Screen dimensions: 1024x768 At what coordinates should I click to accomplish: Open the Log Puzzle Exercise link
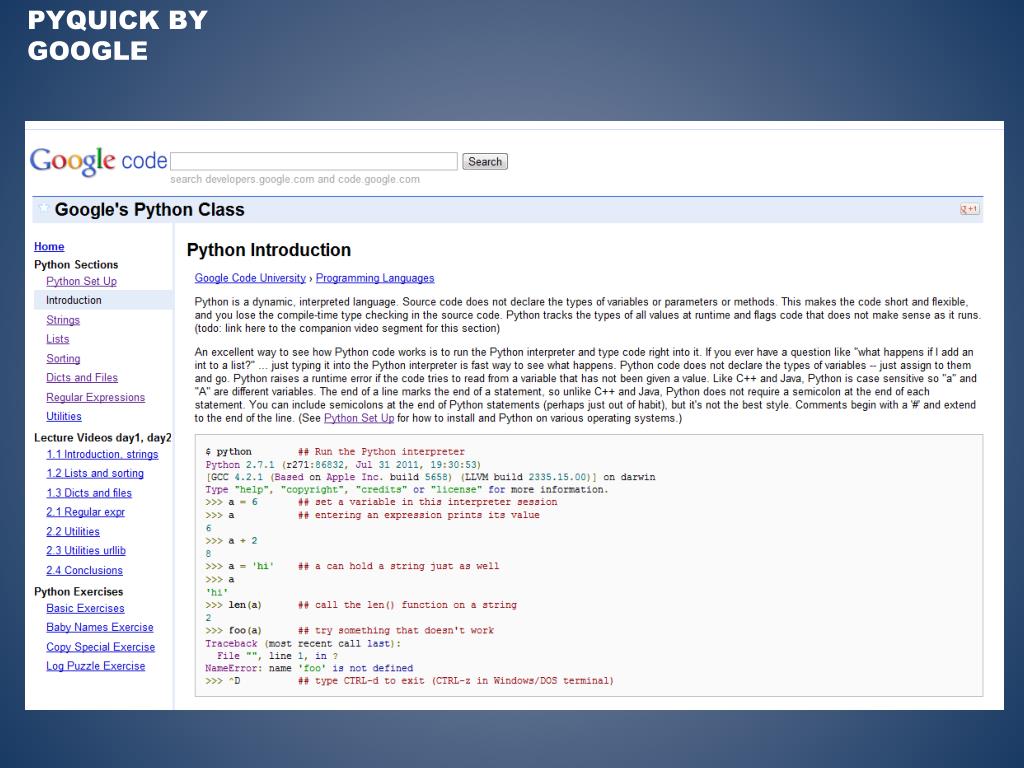point(96,665)
